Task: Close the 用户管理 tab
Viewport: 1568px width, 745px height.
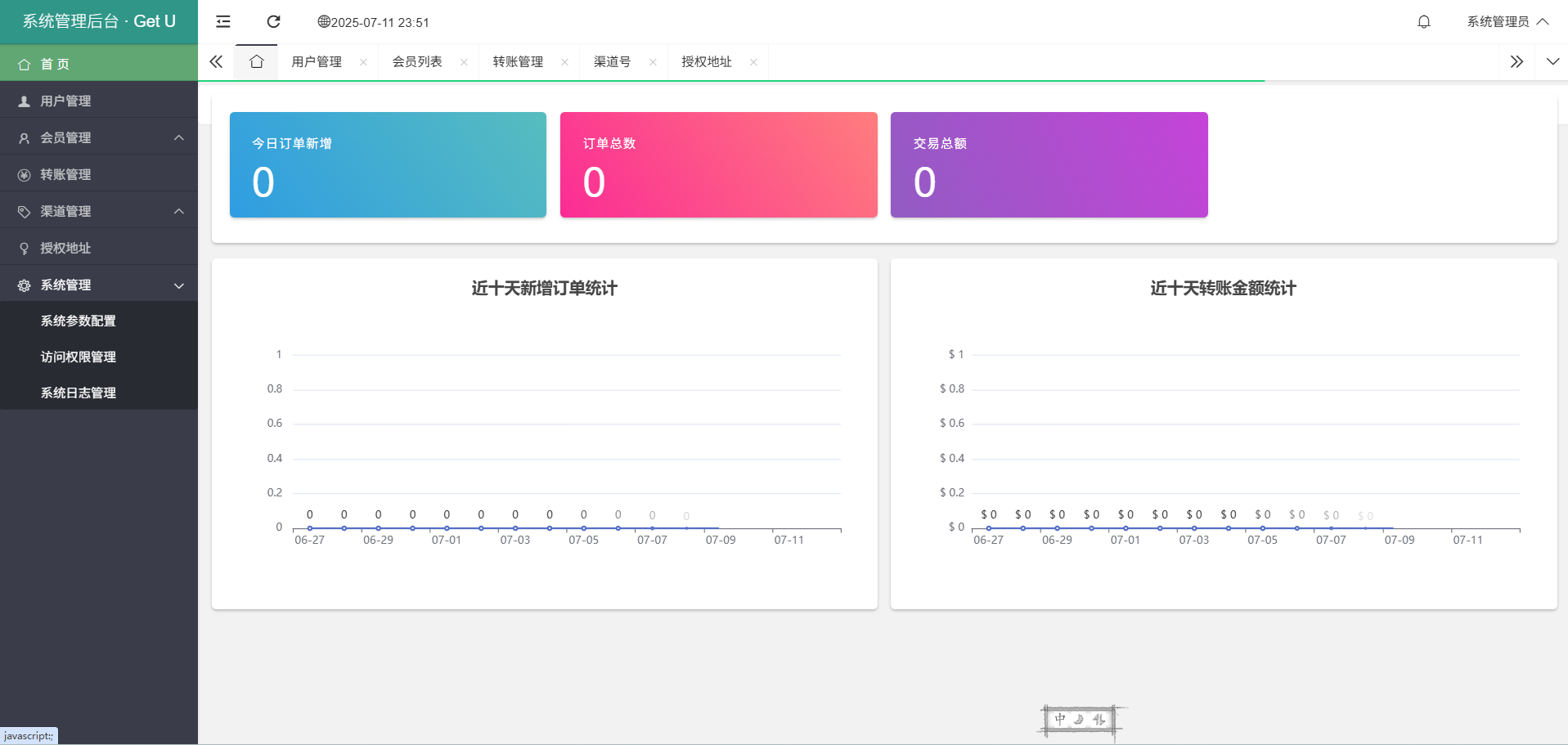Action: click(363, 62)
